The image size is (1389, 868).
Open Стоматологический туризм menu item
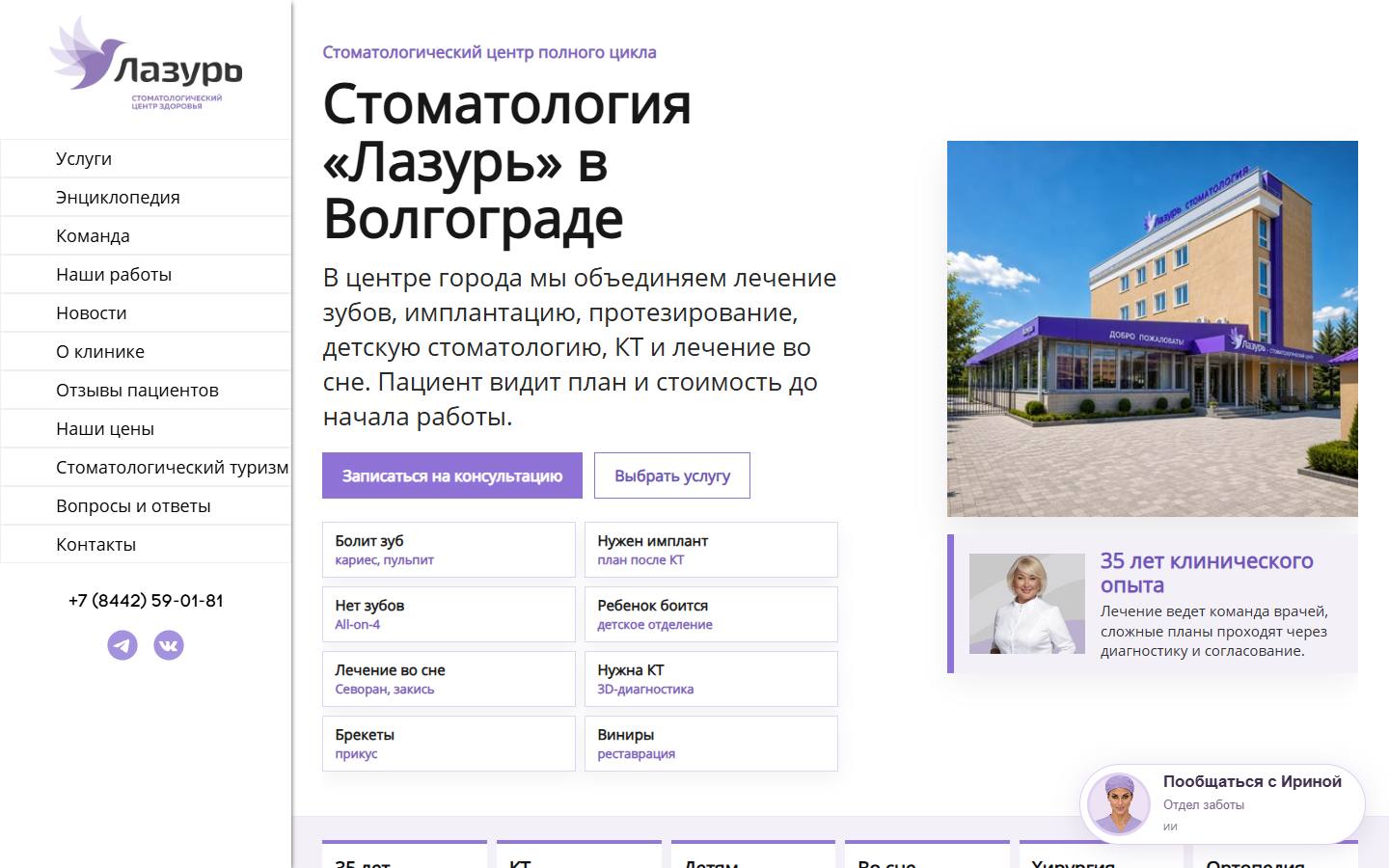[x=146, y=468]
